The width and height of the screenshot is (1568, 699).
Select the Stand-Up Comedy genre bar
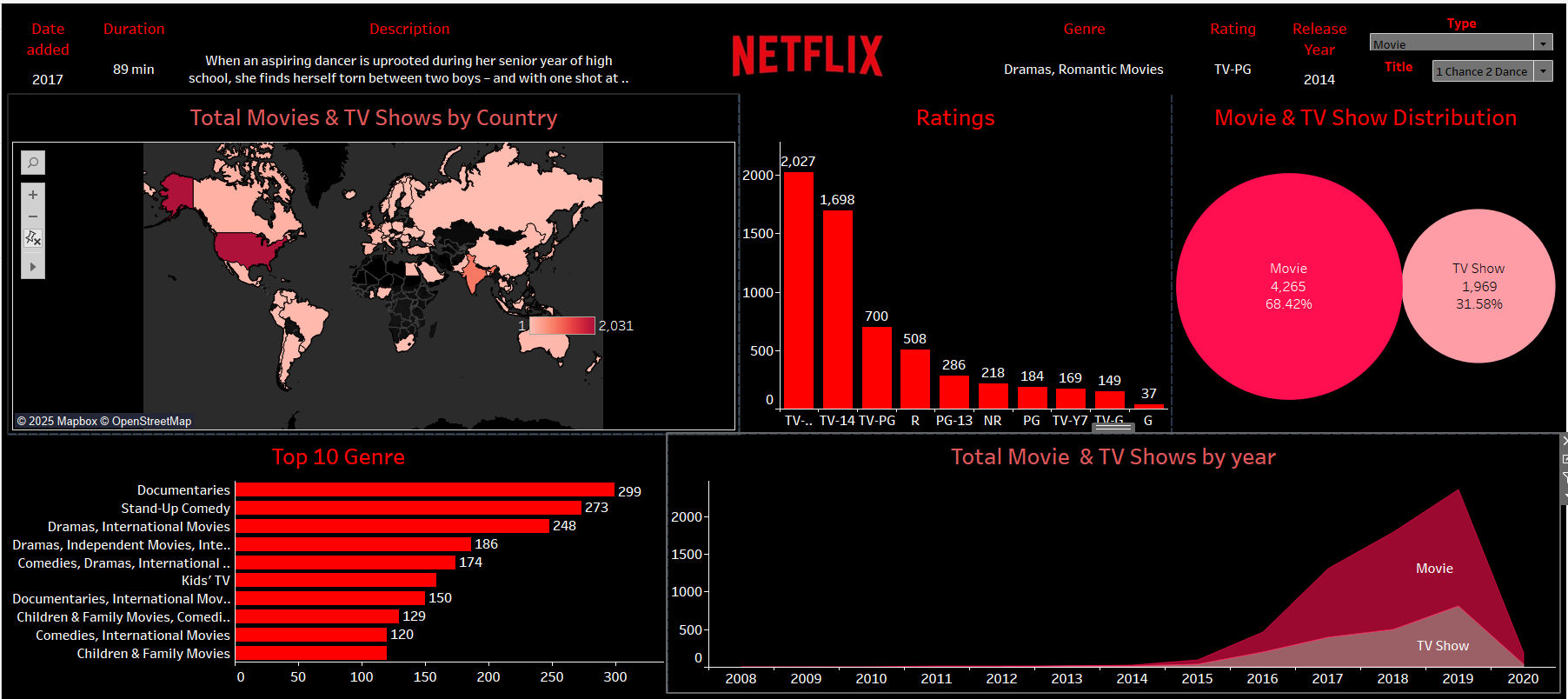[x=409, y=508]
